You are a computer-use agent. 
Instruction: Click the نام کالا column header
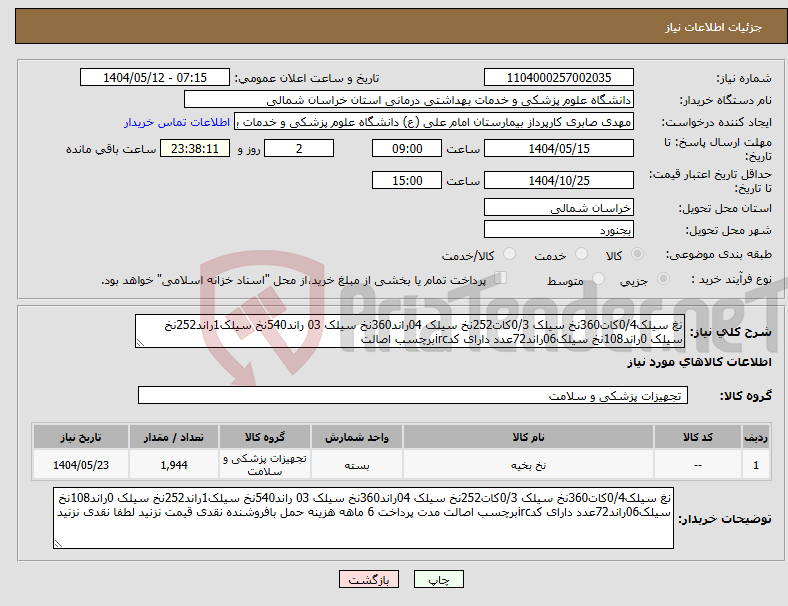coord(528,437)
